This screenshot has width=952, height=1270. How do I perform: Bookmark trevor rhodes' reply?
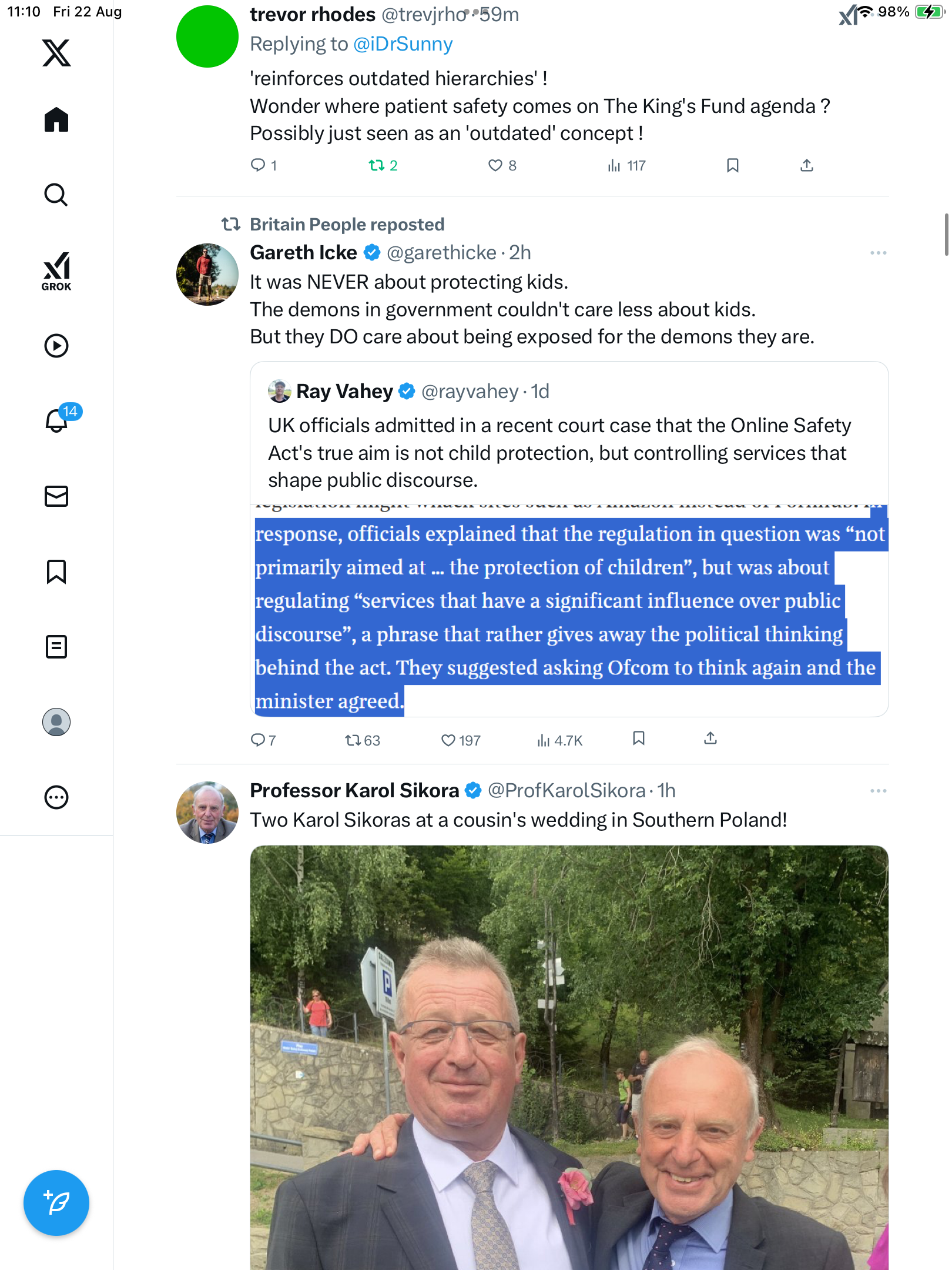tap(732, 166)
